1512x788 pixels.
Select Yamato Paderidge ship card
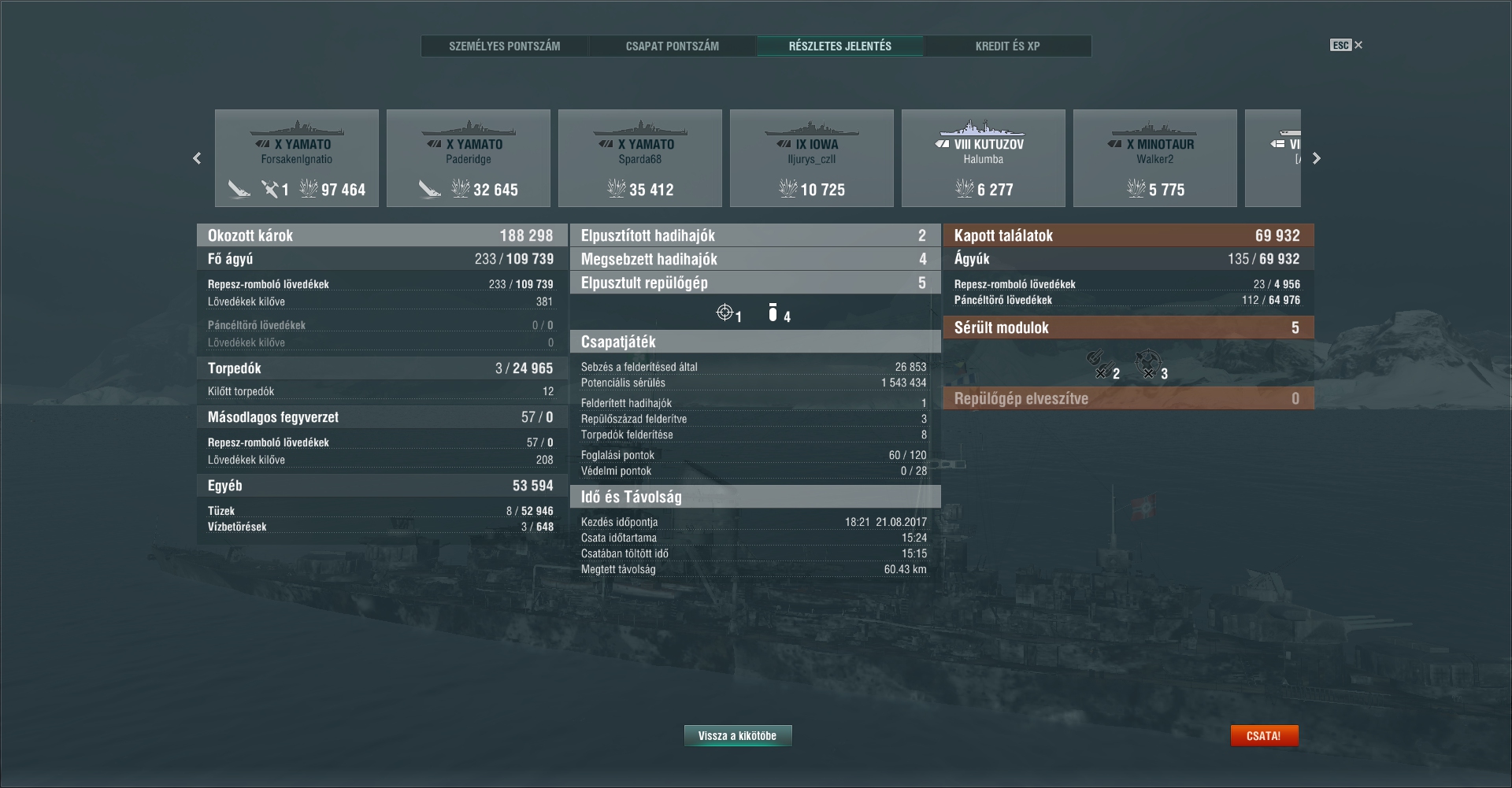tap(469, 158)
